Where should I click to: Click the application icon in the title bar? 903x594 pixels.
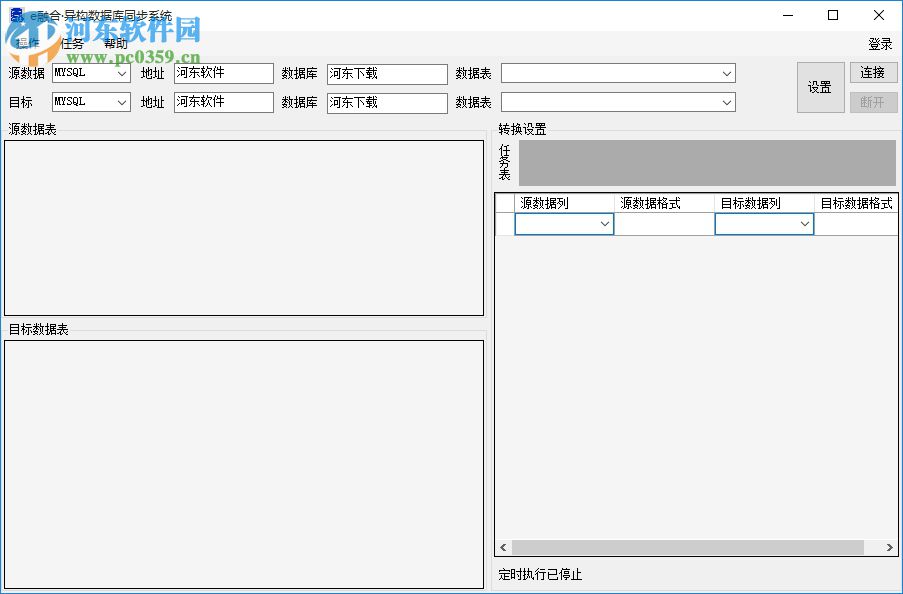(16, 14)
